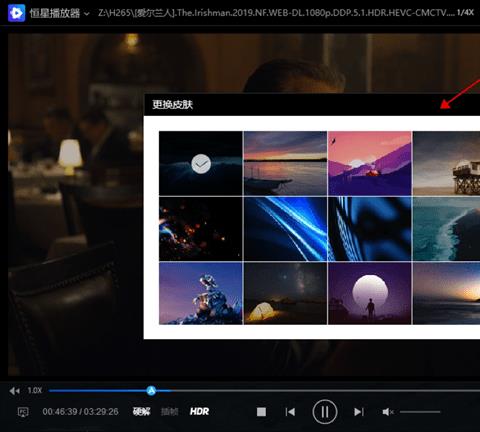The height and width of the screenshot is (432, 480).
Task: Select the dark wave skin with checkmark
Action: pos(201,163)
